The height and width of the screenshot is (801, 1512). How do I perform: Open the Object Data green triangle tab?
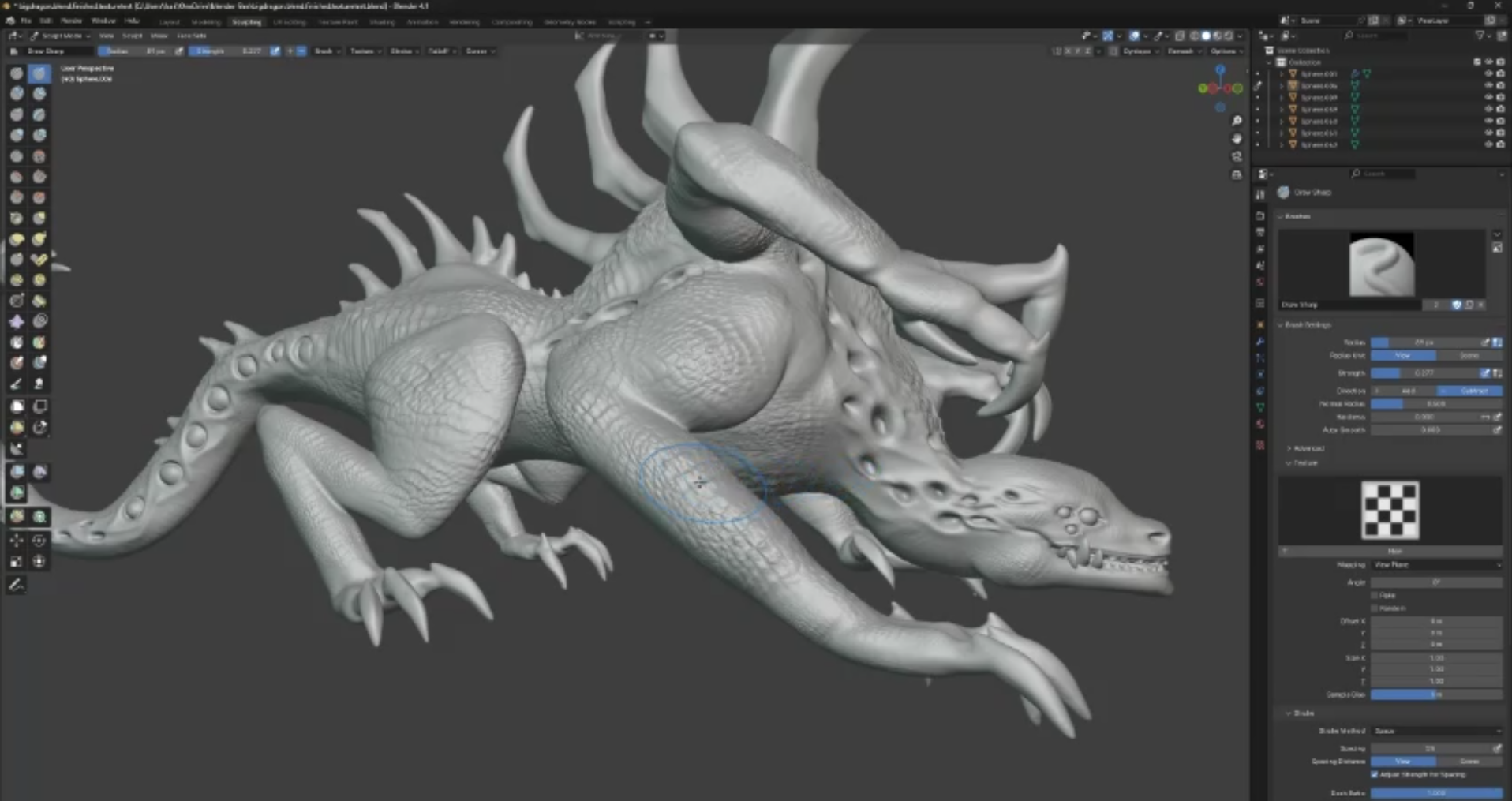click(1260, 407)
